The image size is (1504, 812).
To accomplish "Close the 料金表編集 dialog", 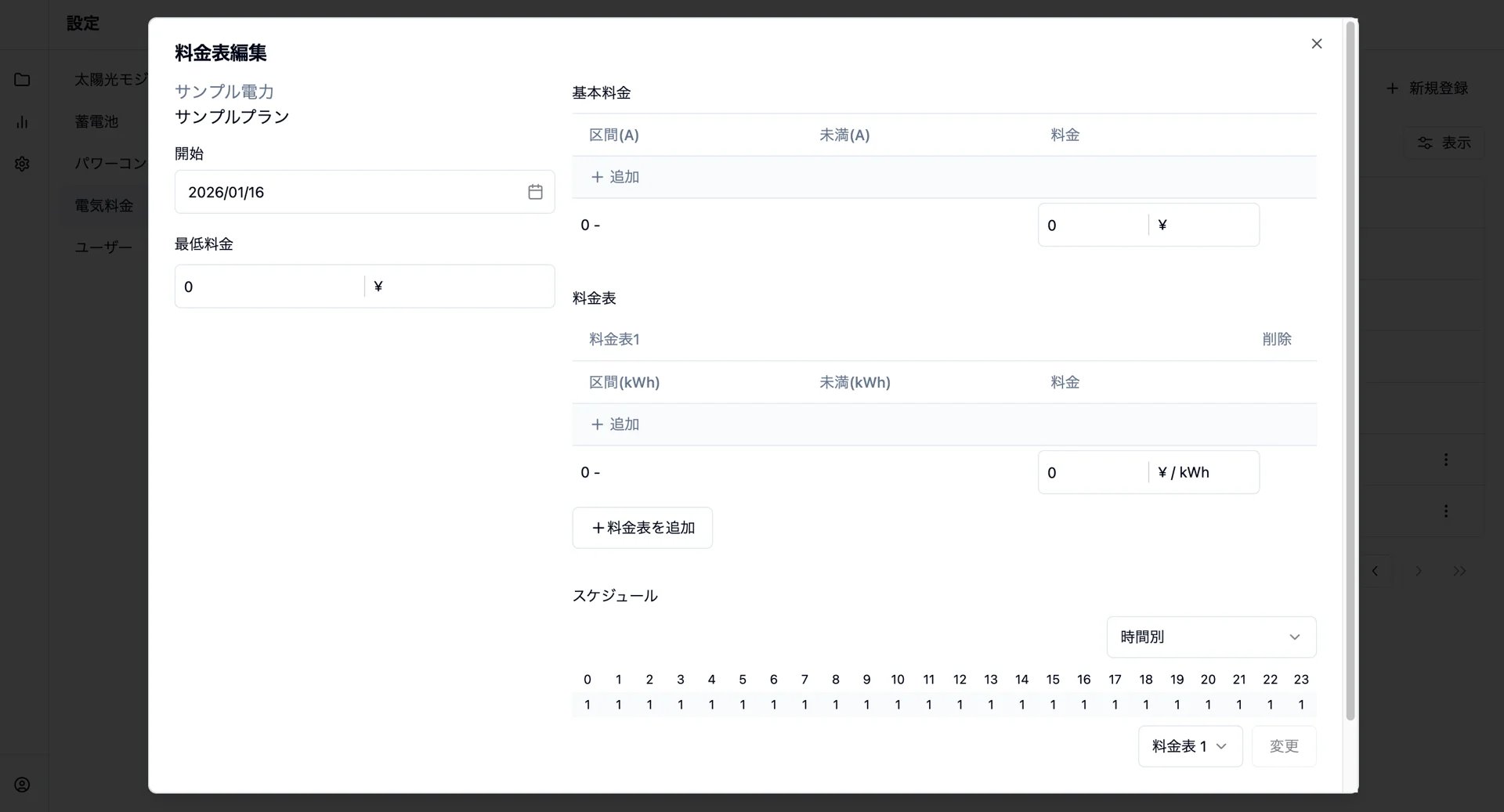I will click(x=1316, y=44).
